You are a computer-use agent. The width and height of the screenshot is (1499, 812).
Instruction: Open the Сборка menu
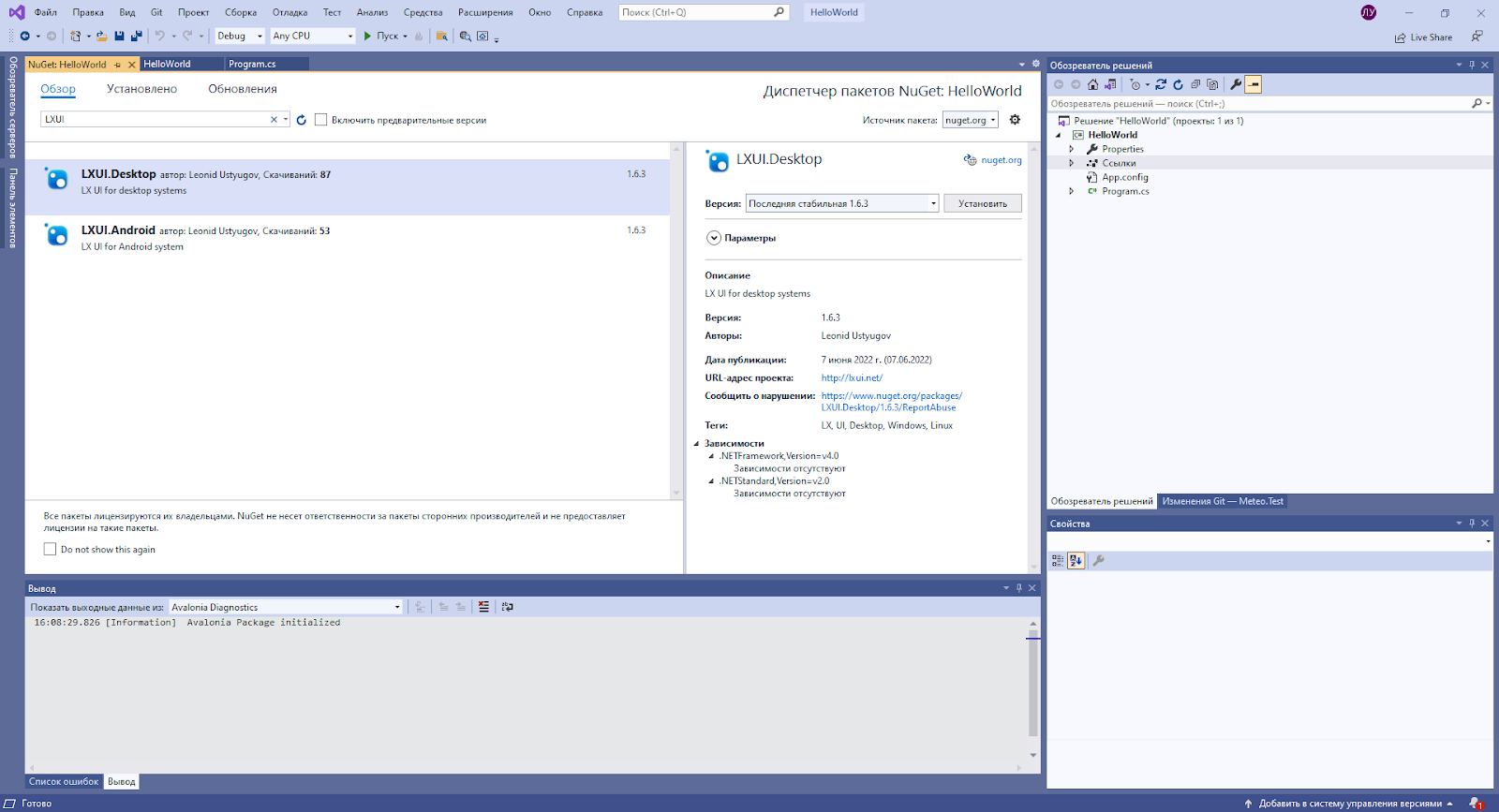point(241,12)
